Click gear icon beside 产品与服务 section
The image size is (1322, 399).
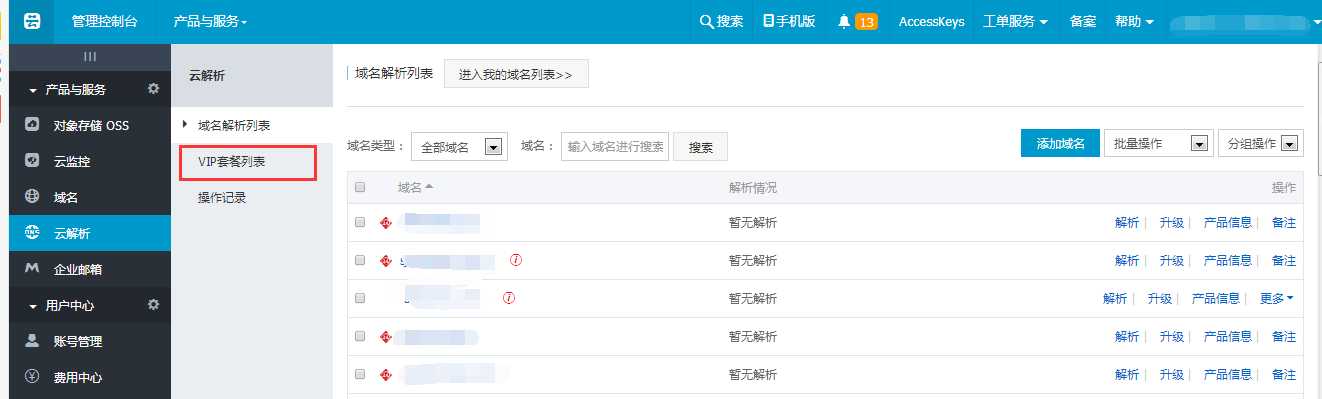tap(153, 89)
